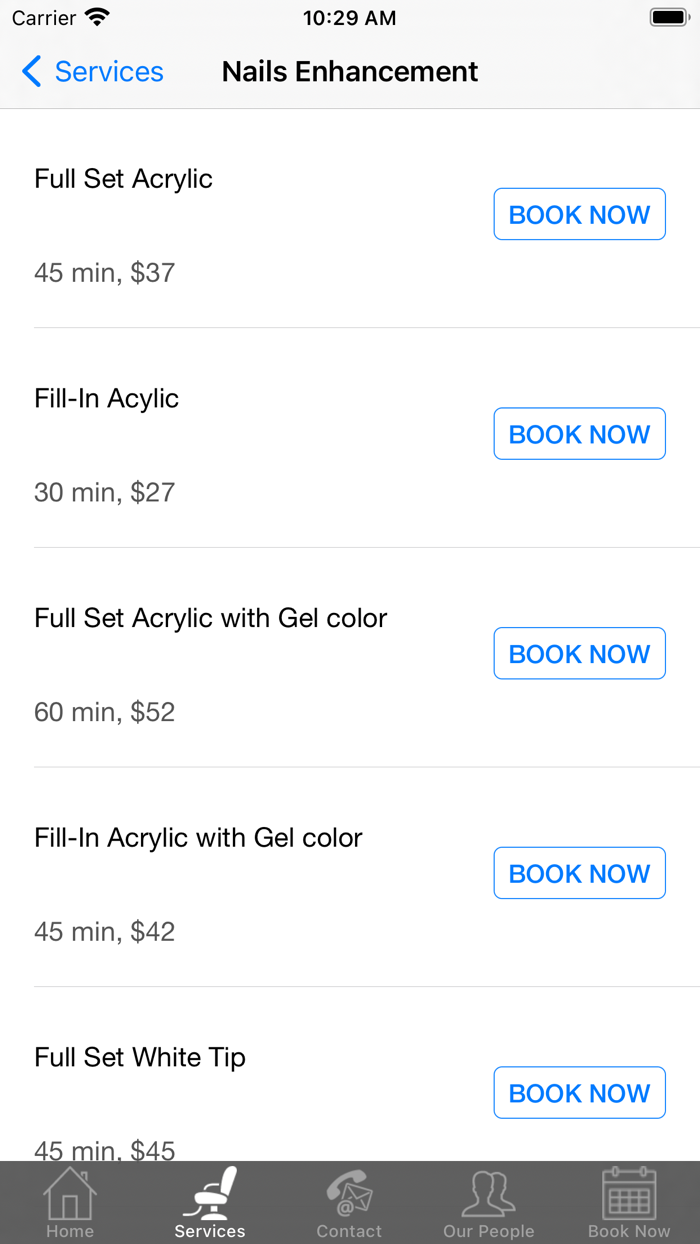Tap the Book Now calendar icon
The height and width of the screenshot is (1244, 700).
pyautogui.click(x=629, y=1193)
